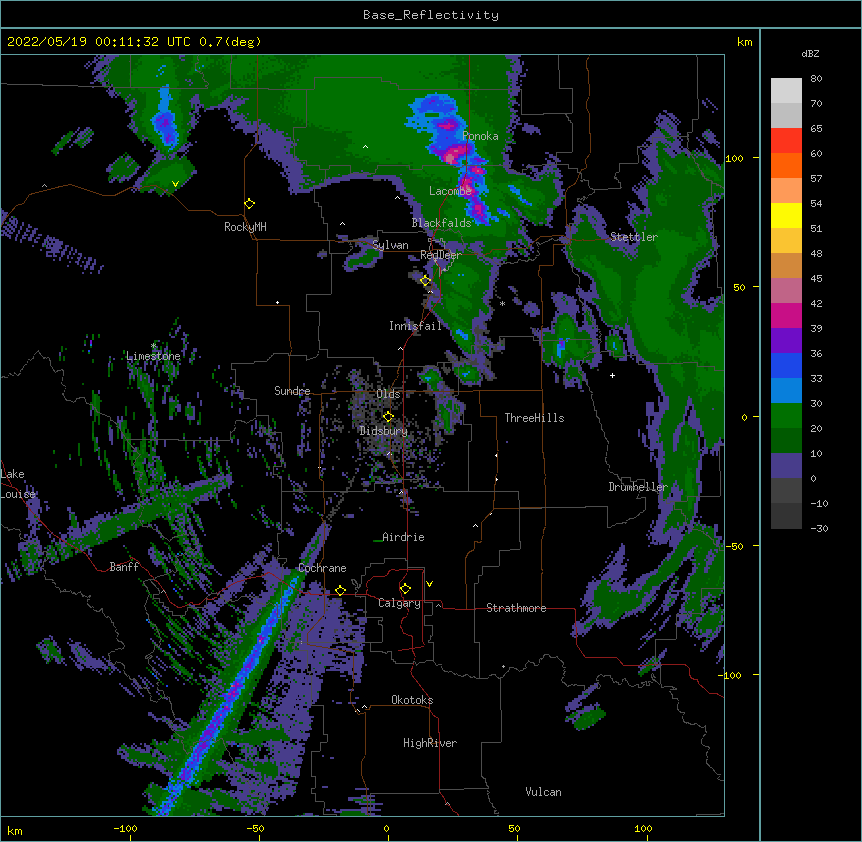The width and height of the screenshot is (862, 842).
Task: Click the Banff label
Action: click(124, 567)
